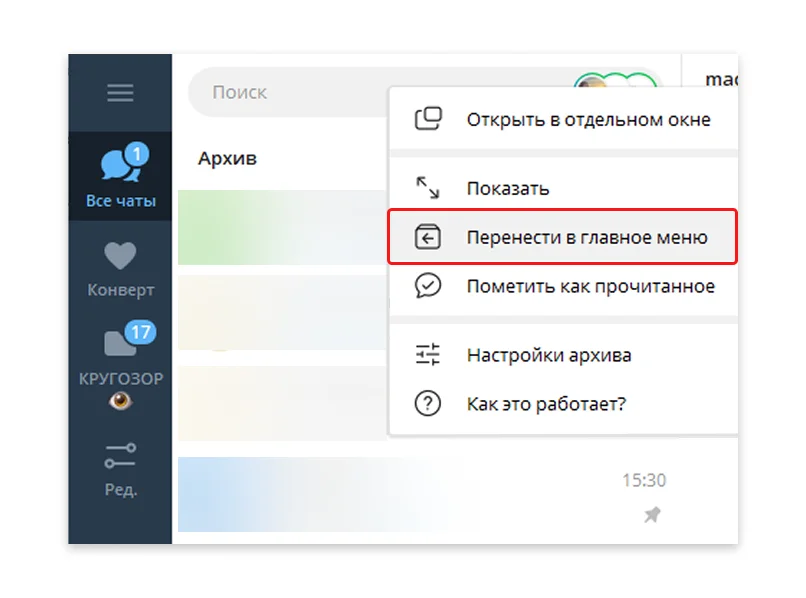Viewport: 806px width, 598px height.
Task: Select Перенести в главное меню
Action: click(563, 237)
